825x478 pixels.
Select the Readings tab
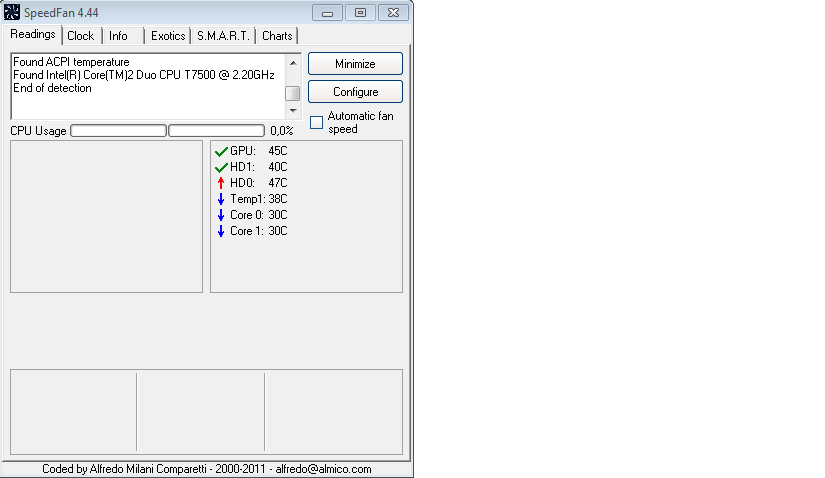33,34
